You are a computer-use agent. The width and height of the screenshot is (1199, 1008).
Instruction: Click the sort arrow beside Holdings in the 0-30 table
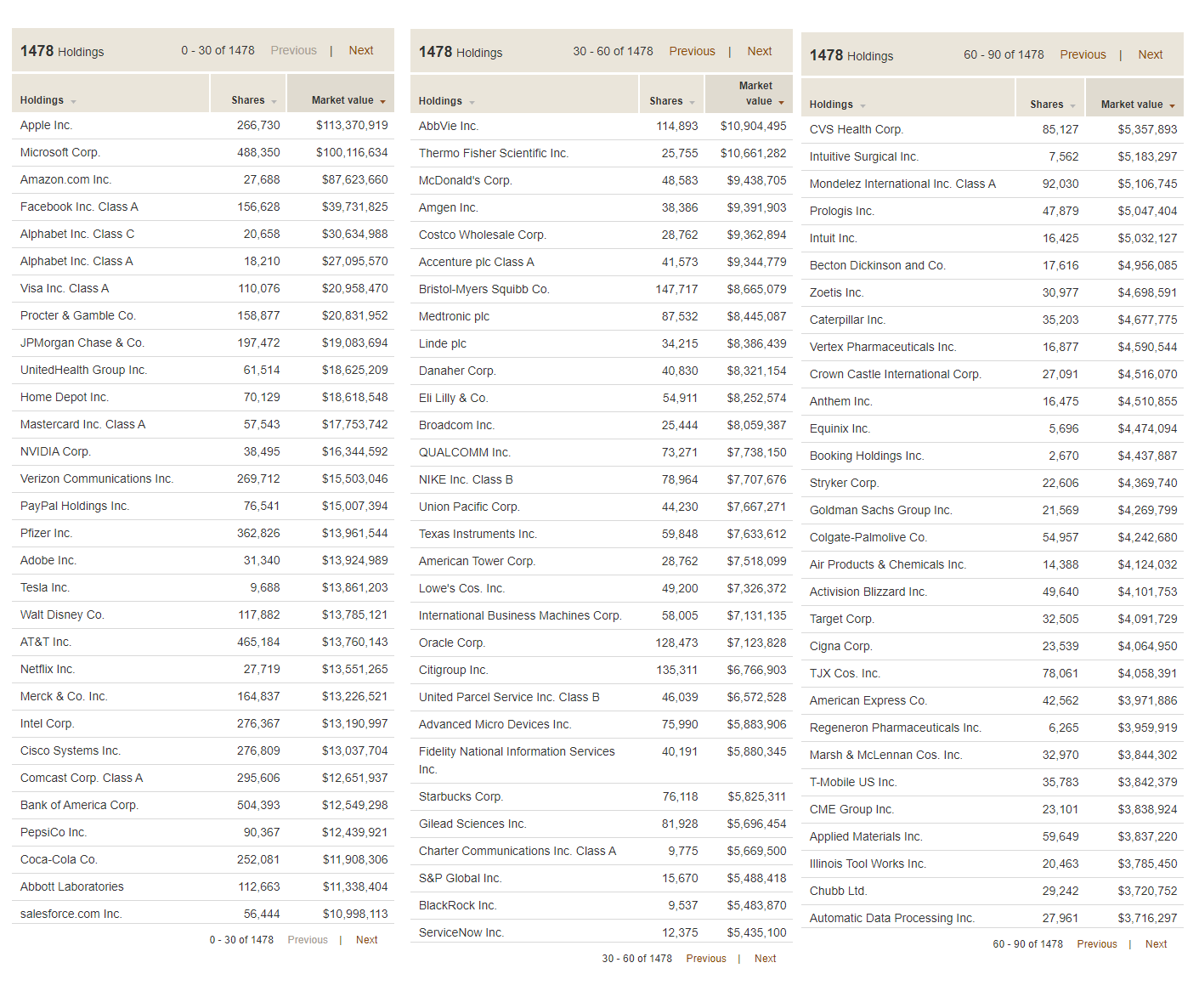[x=74, y=102]
